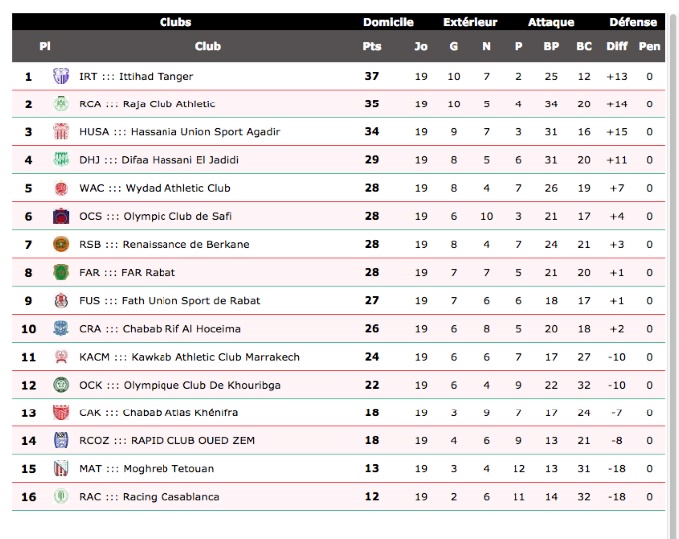Click the Renaissance de Berkane logo

(x=60, y=244)
